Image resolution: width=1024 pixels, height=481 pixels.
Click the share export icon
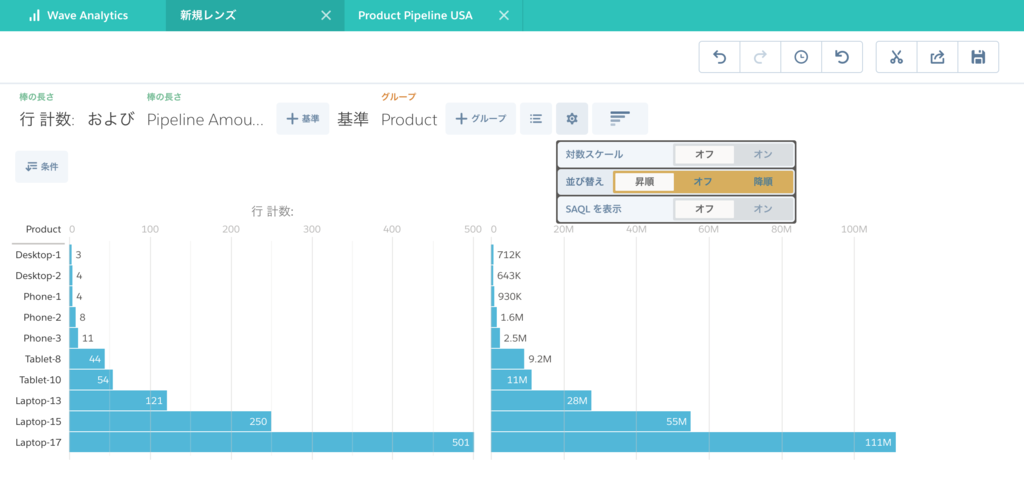pyautogui.click(x=937, y=57)
